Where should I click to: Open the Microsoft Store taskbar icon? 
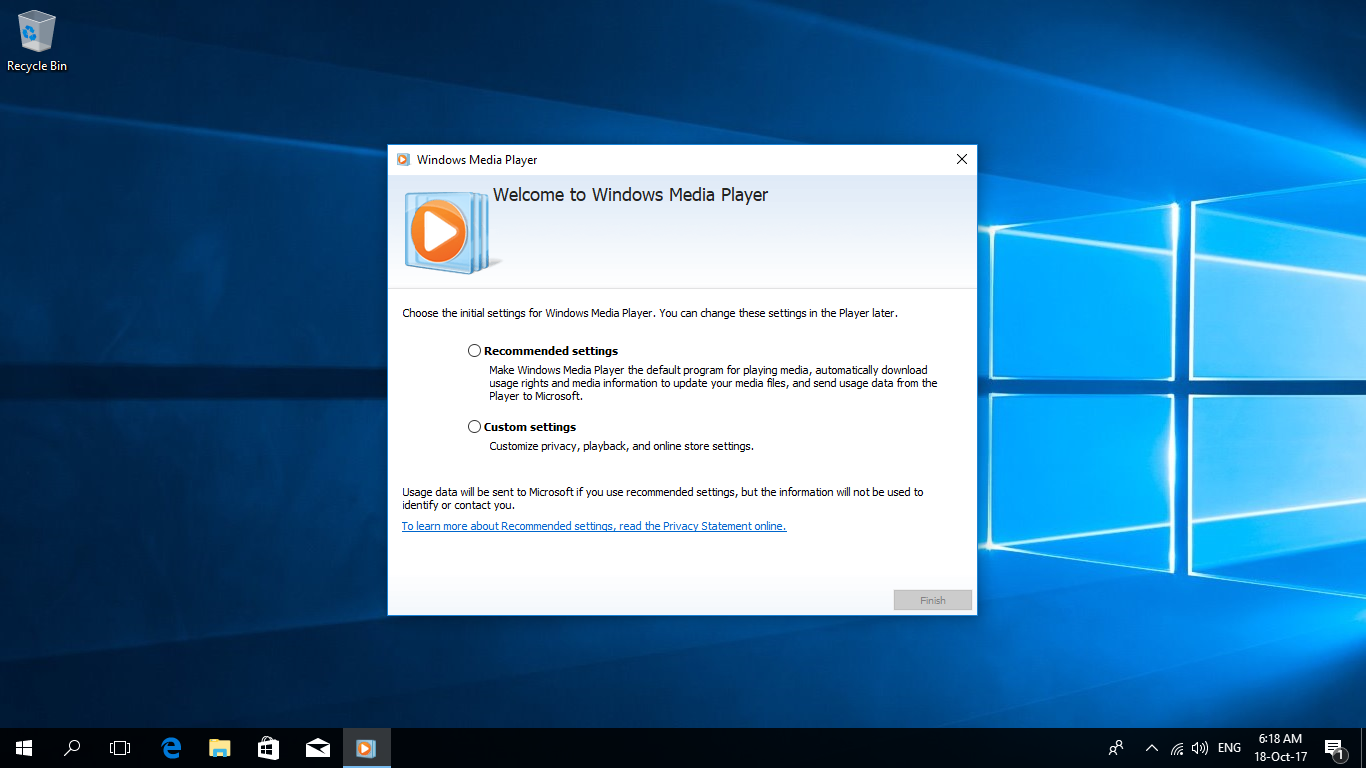(x=268, y=748)
